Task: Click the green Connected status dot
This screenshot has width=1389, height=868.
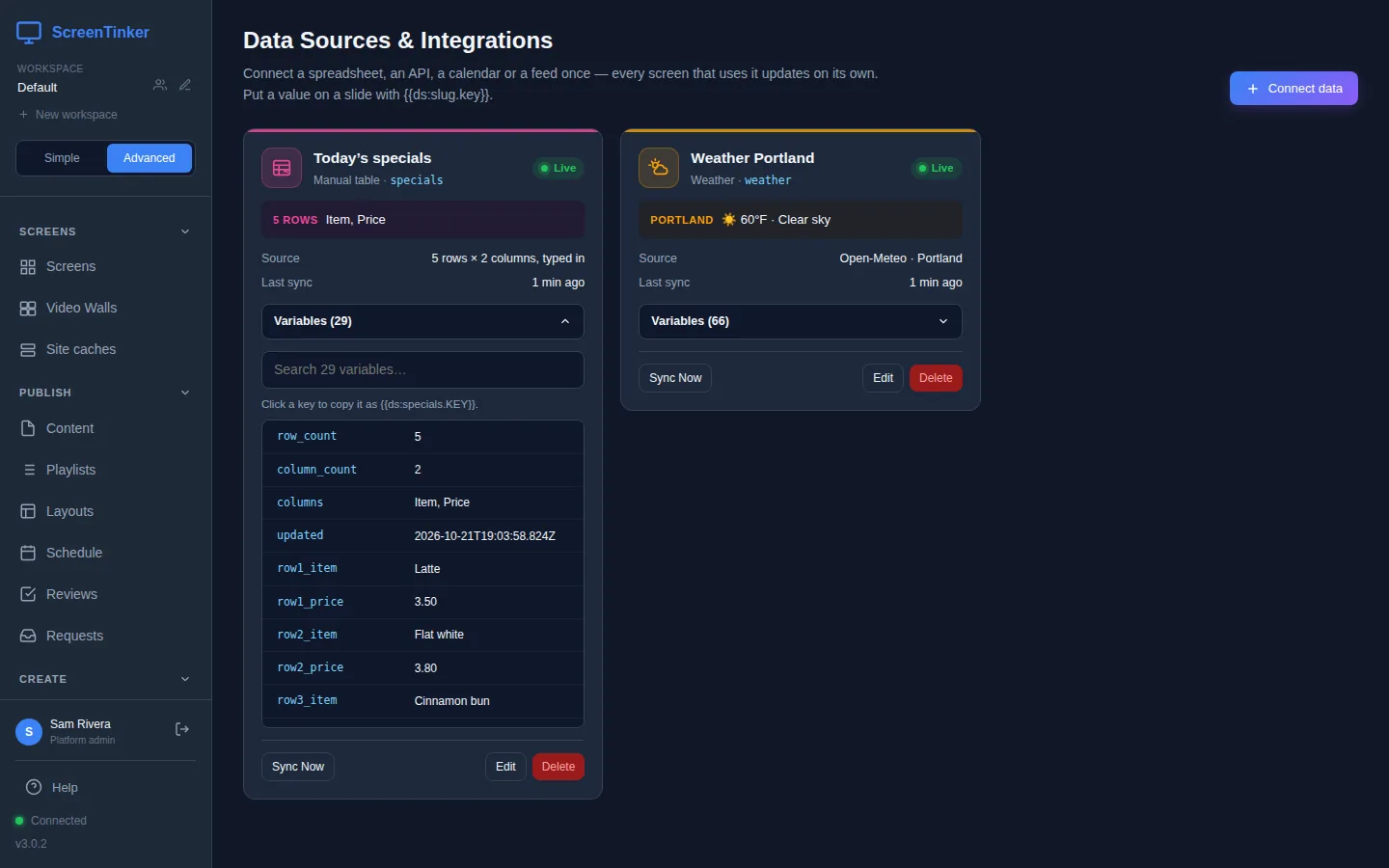Action: point(19,821)
